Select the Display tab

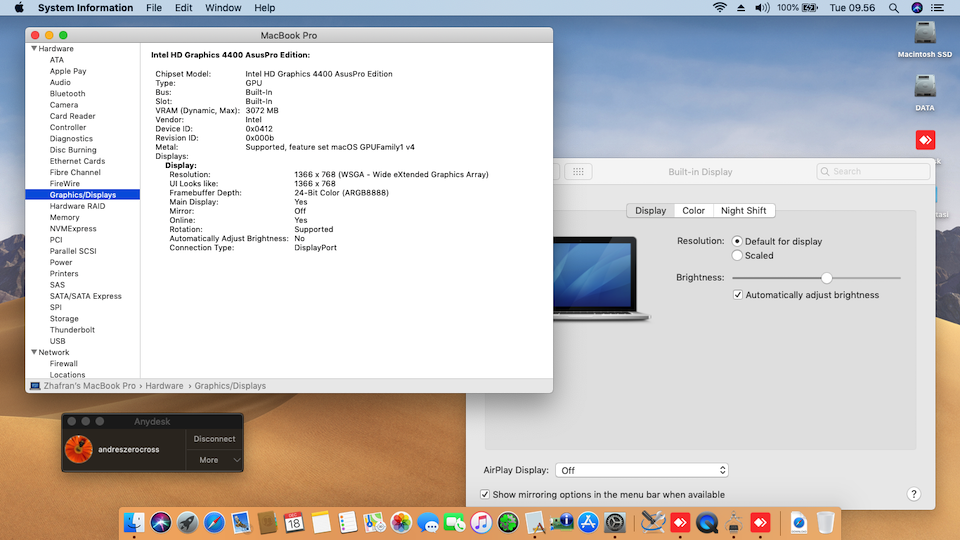click(650, 211)
